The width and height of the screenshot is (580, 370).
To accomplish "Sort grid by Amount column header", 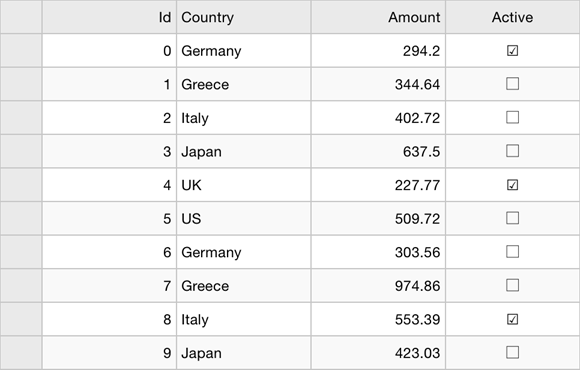I will click(x=378, y=17).
